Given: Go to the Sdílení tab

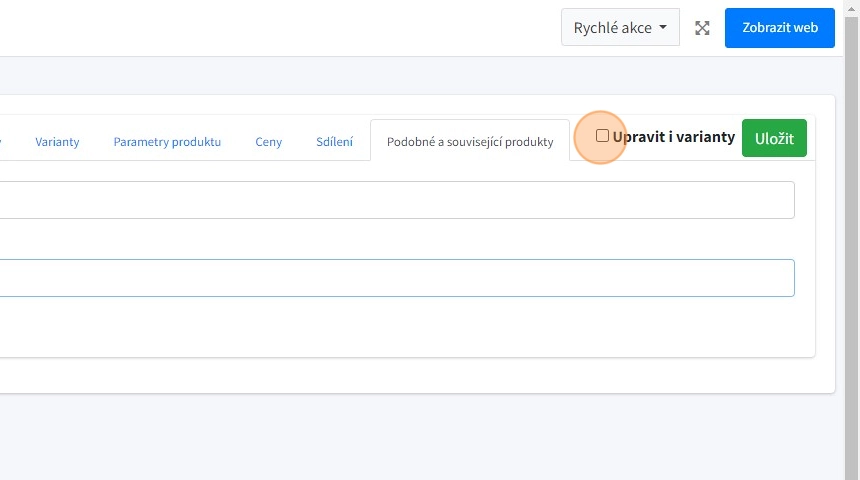Looking at the screenshot, I should [x=334, y=142].
